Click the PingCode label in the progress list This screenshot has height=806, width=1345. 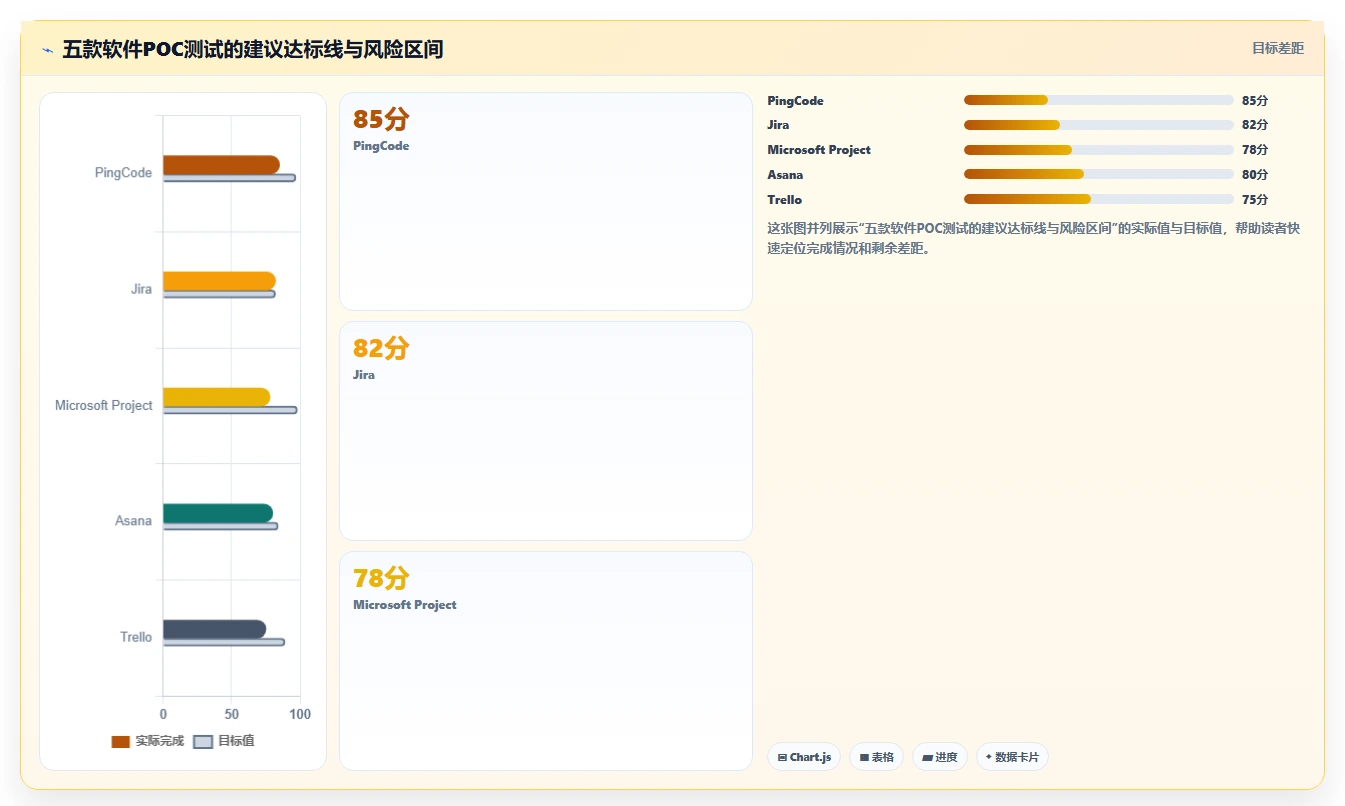(796, 101)
